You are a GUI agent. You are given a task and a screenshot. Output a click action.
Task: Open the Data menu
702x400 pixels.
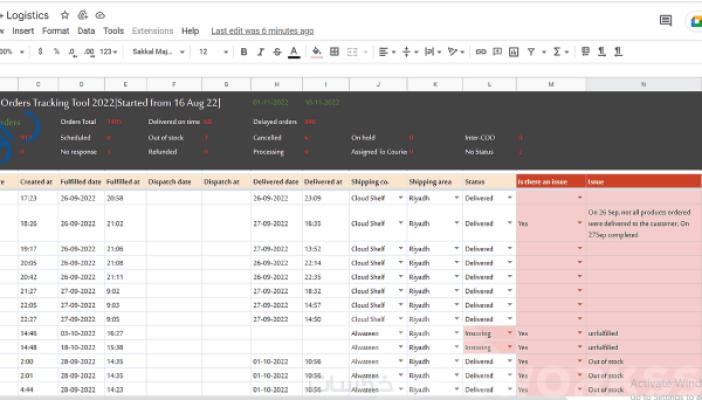coord(86,31)
